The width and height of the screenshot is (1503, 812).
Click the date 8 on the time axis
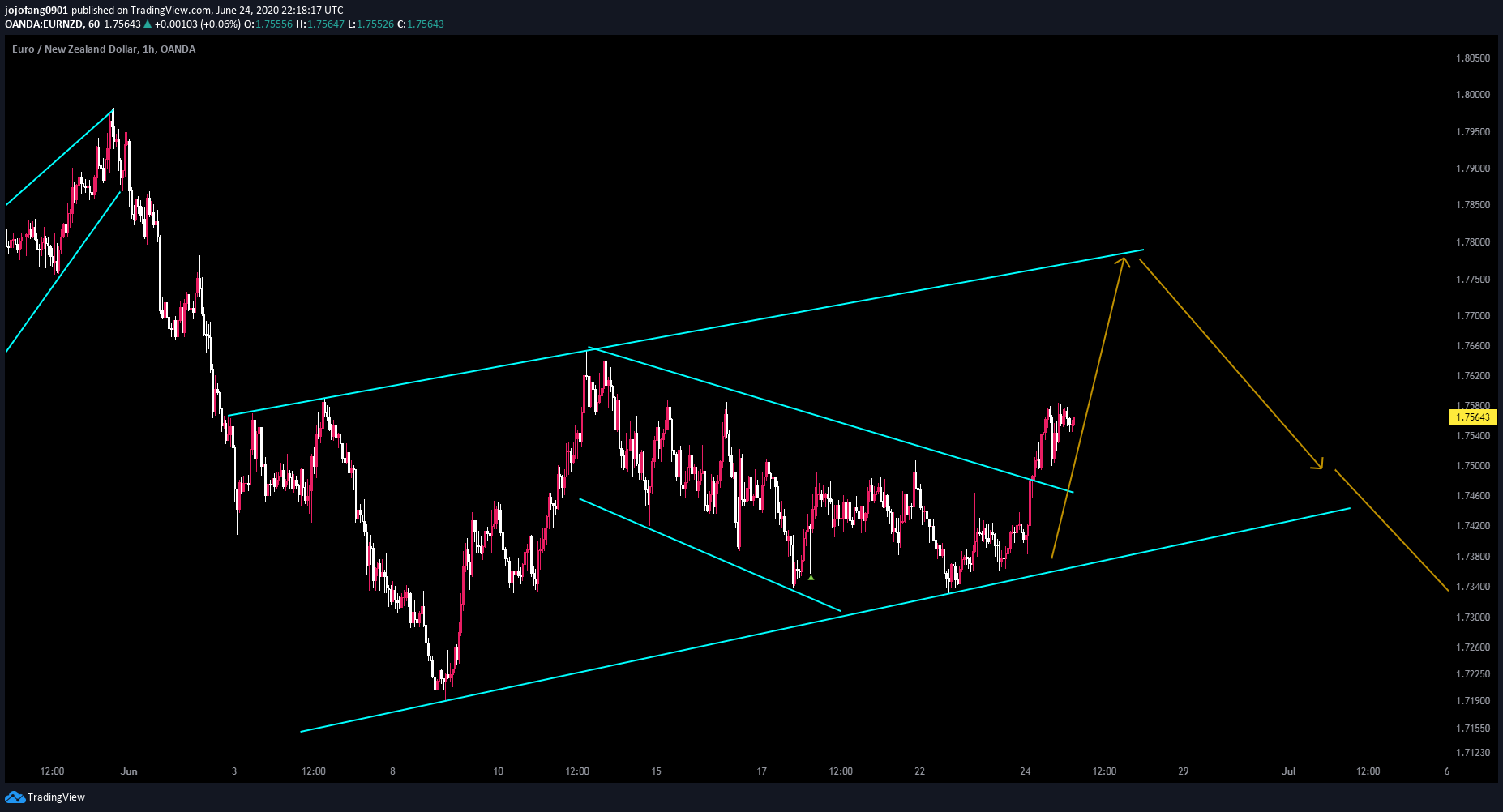[x=392, y=771]
